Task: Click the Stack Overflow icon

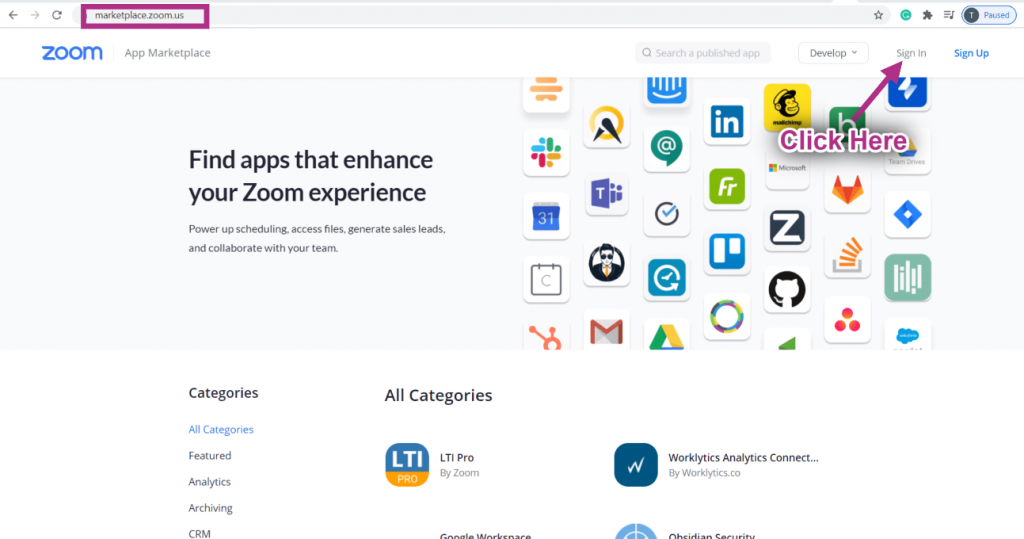Action: point(848,255)
